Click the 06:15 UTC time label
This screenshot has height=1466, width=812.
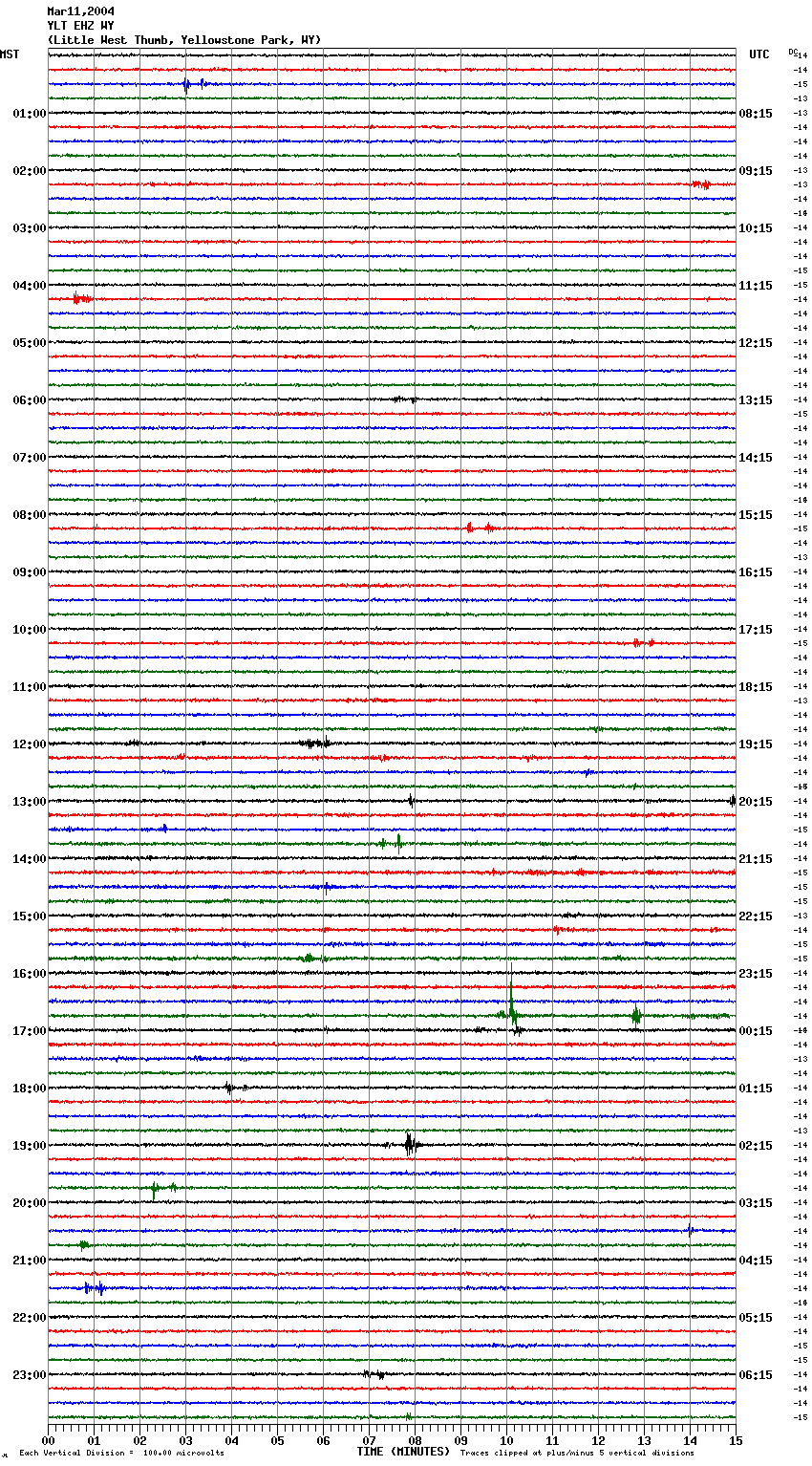point(756,1375)
